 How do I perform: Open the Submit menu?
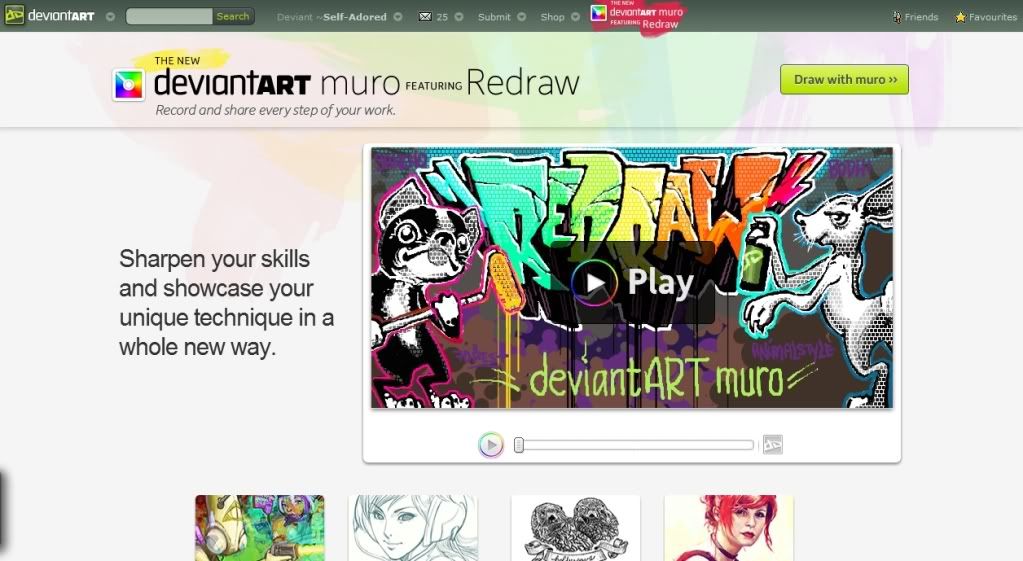point(494,17)
